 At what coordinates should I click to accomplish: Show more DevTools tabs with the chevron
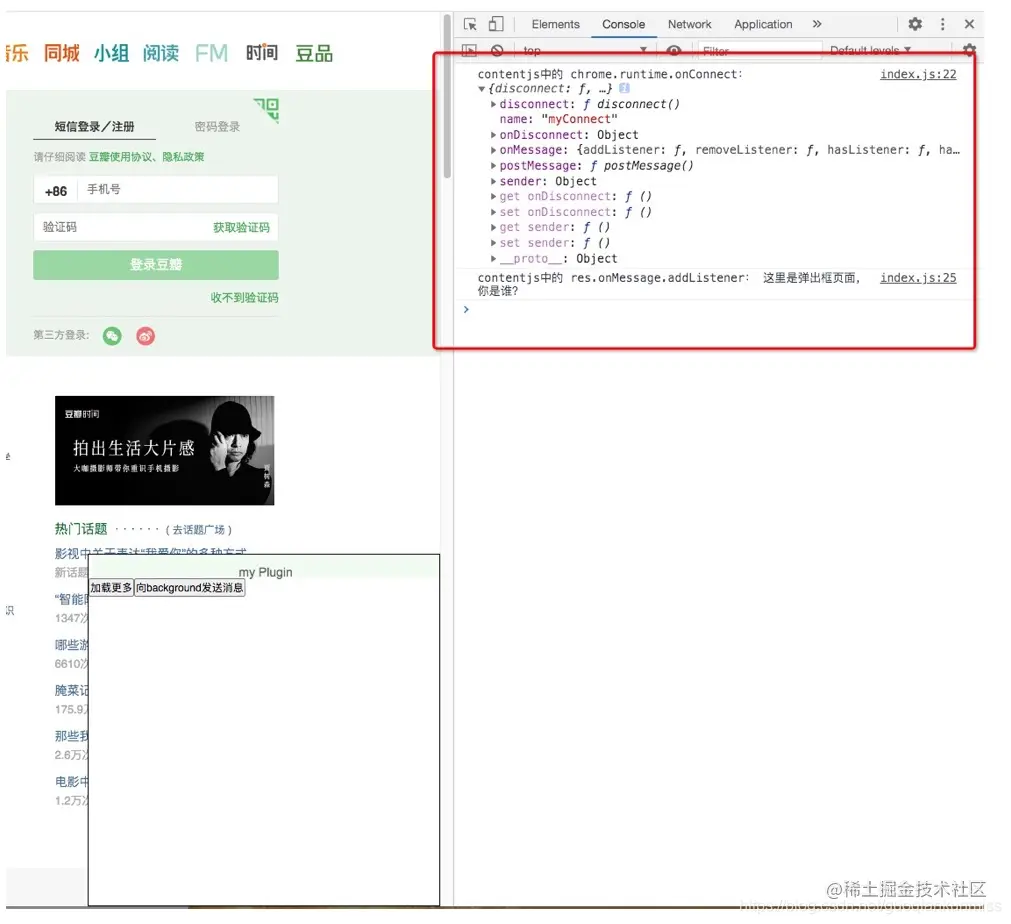[817, 24]
